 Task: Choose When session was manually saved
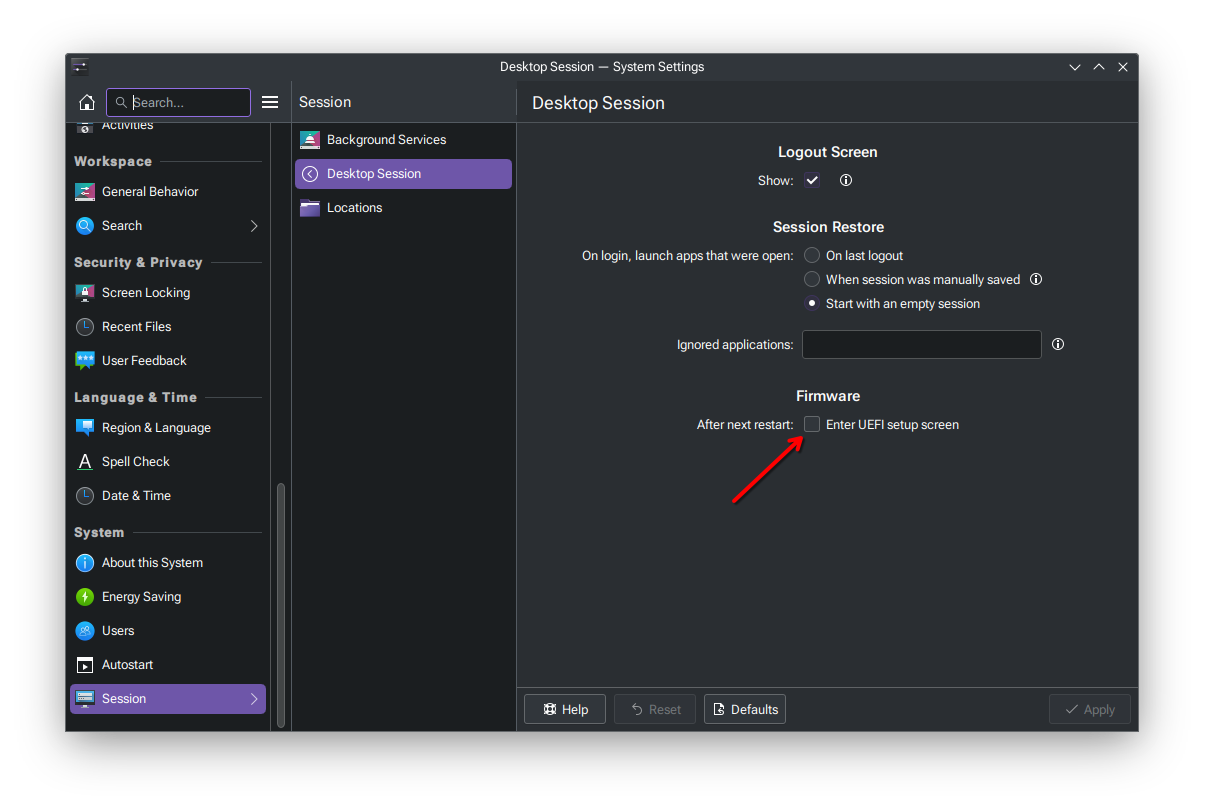coord(812,280)
